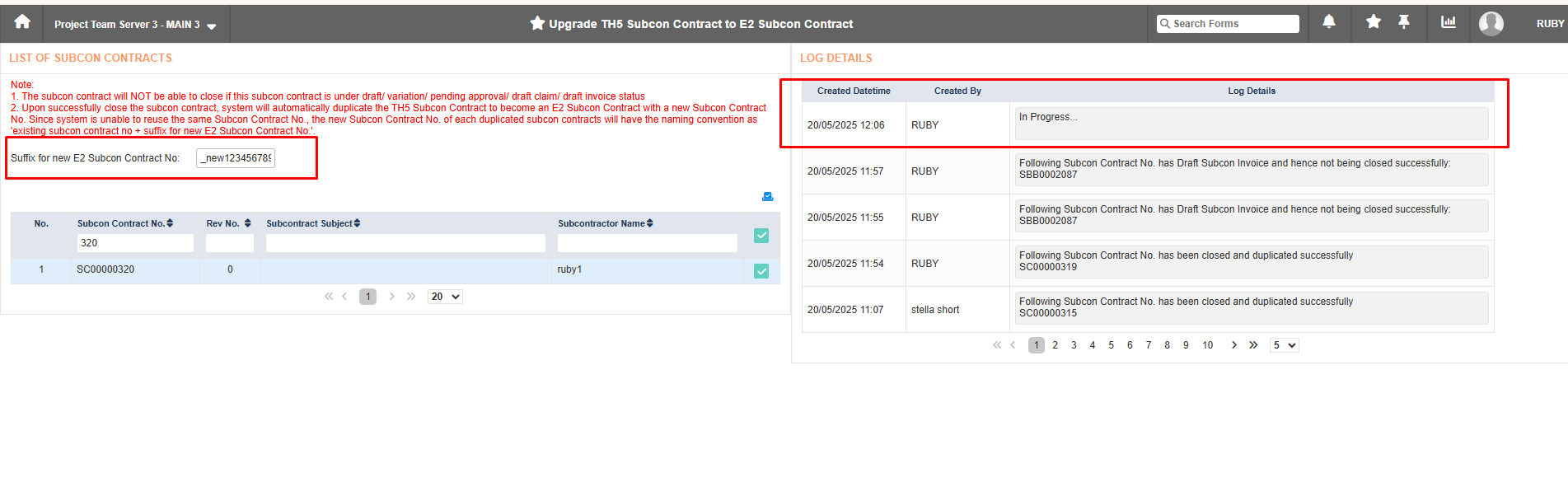The height and width of the screenshot is (501, 1568).
Task: Click the blue submit icon above the table
Action: click(767, 196)
